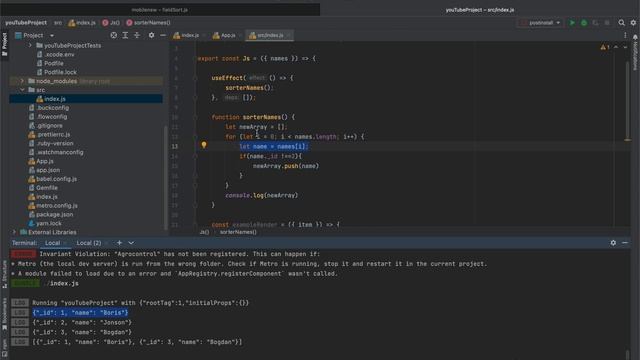
Task: Click the stop button in run toolbar
Action: click(607, 23)
